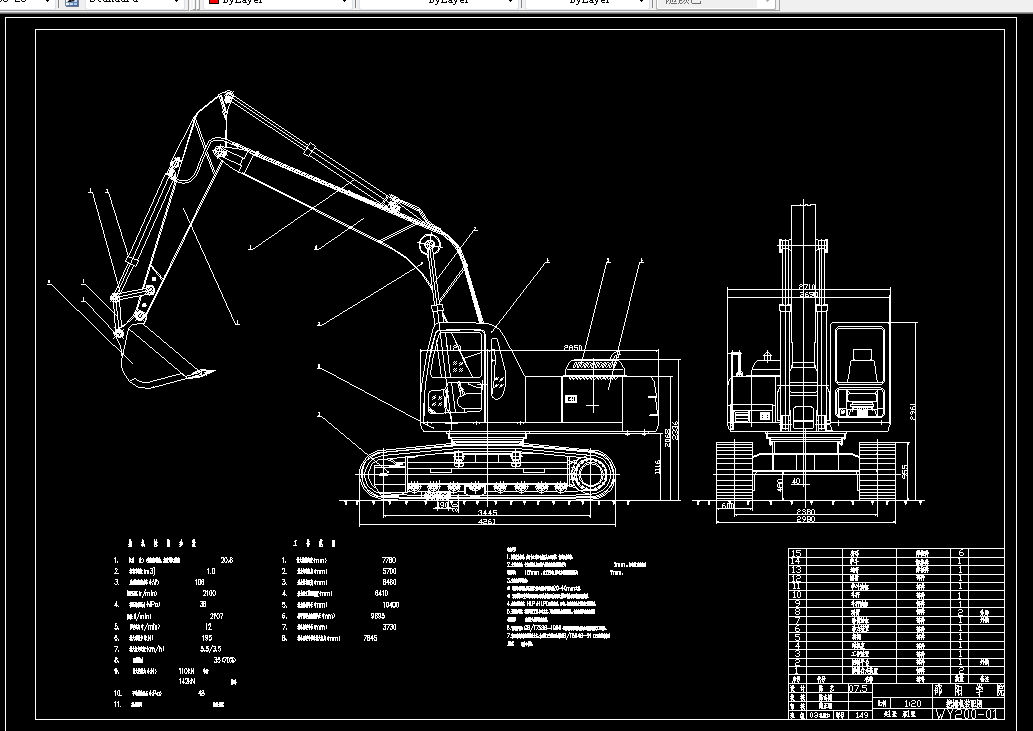Image resolution: width=1033 pixels, height=731 pixels.
Task: Click the drawing scale value 1:20
Action: click(912, 704)
